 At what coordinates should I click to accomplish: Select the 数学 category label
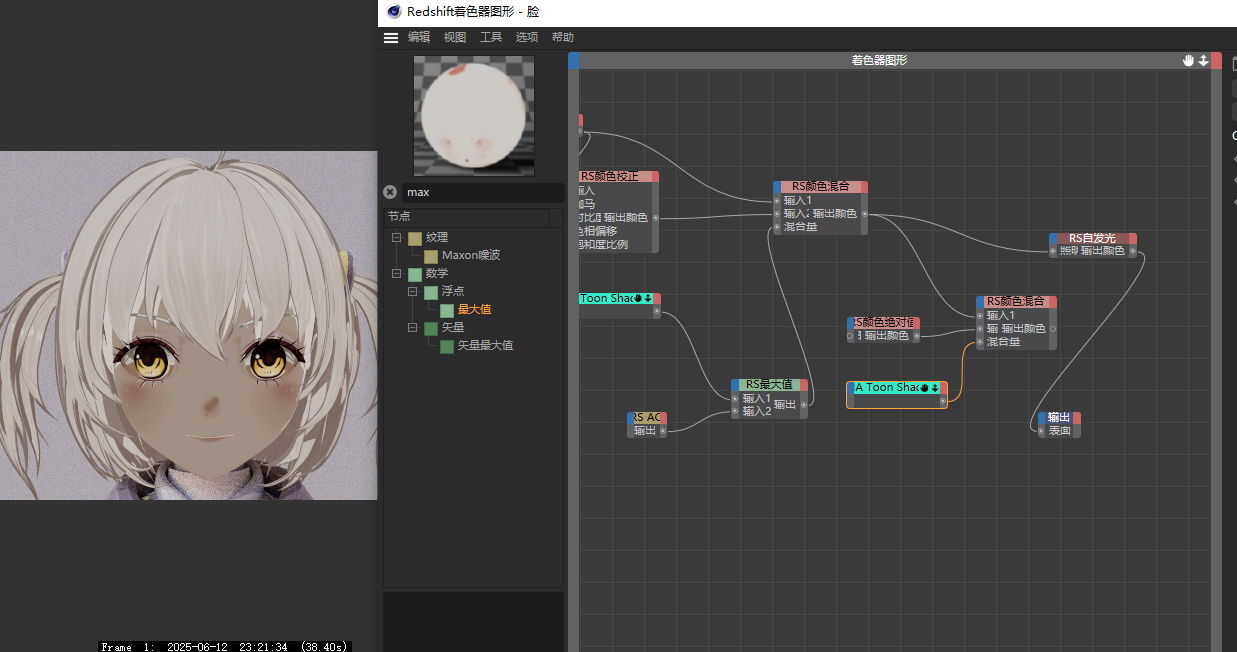pos(437,274)
